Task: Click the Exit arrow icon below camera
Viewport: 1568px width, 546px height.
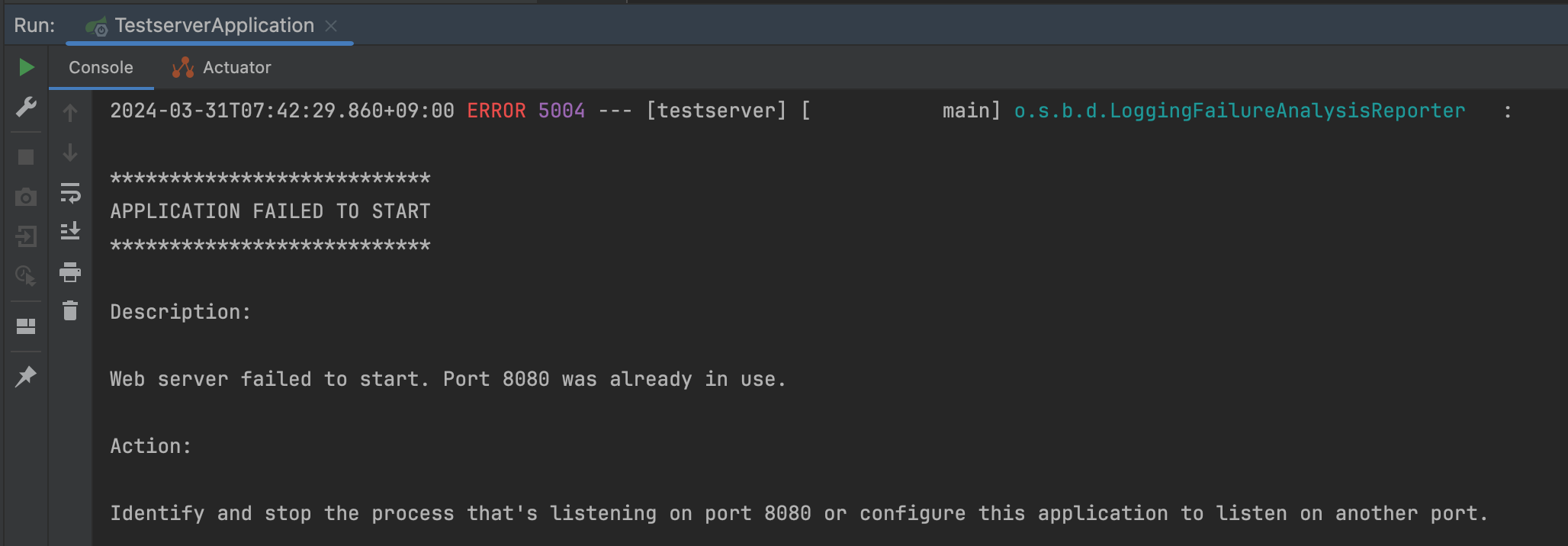Action: [26, 236]
